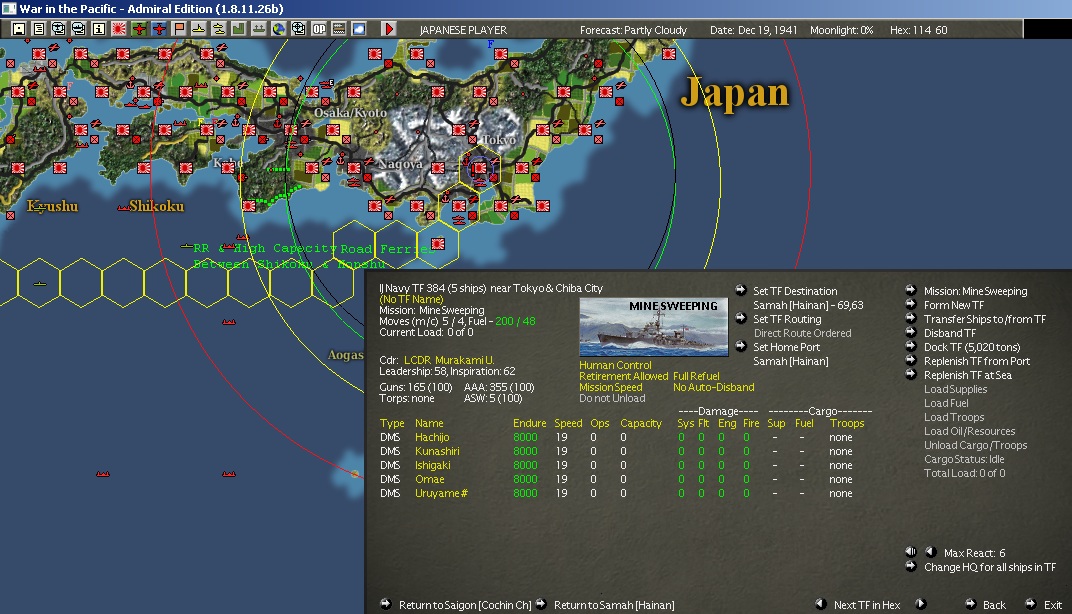Click the weather cloud toolbar icon
1072x614 pixels.
tap(359, 29)
